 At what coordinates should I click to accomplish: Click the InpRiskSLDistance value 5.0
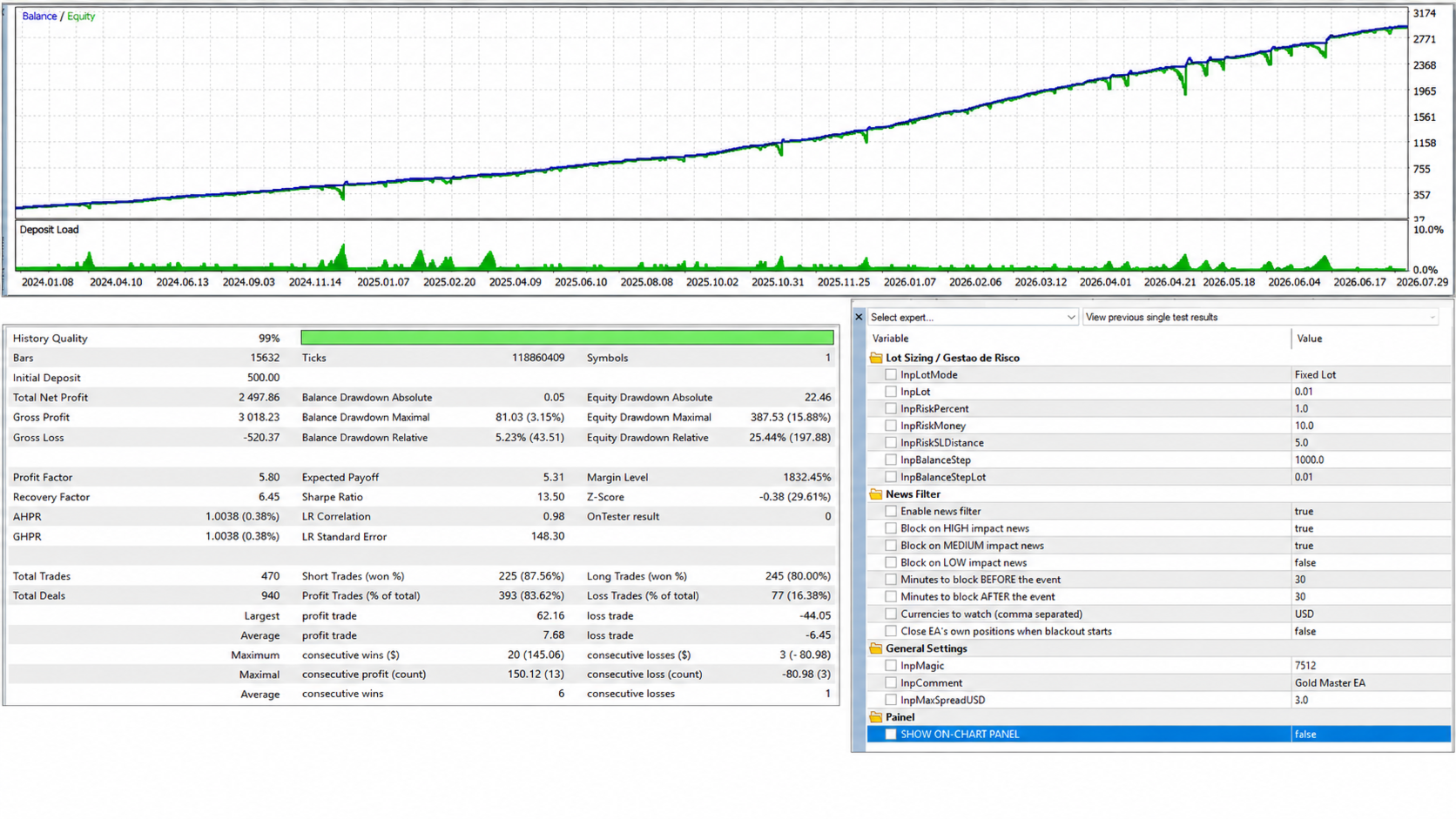click(1301, 443)
